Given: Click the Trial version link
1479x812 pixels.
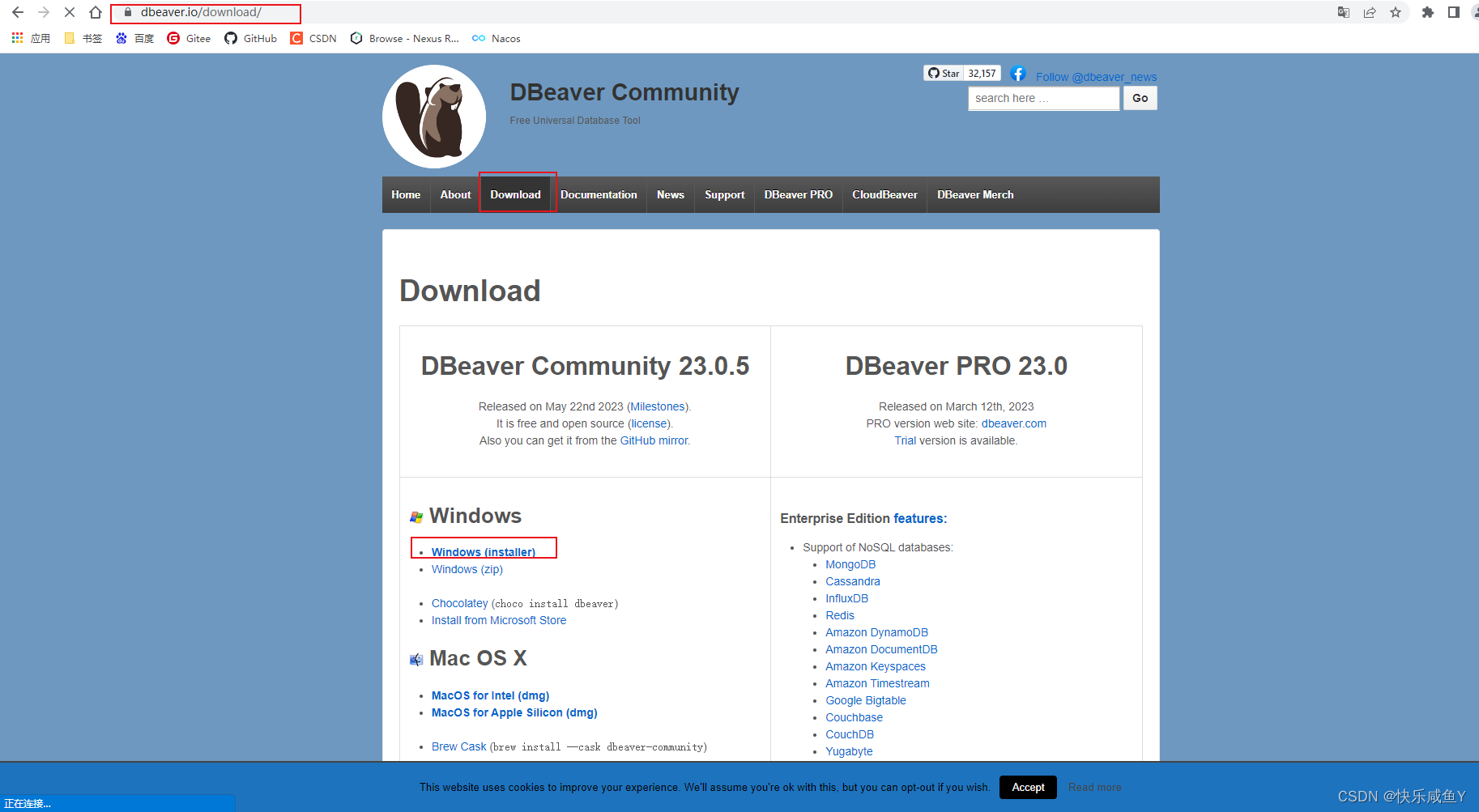Looking at the screenshot, I should point(905,440).
